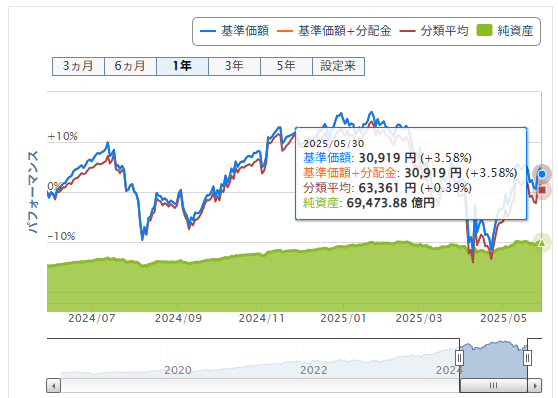558x398 pixels.
Task: Click the red square 分類平均 marker
Action: point(542,190)
